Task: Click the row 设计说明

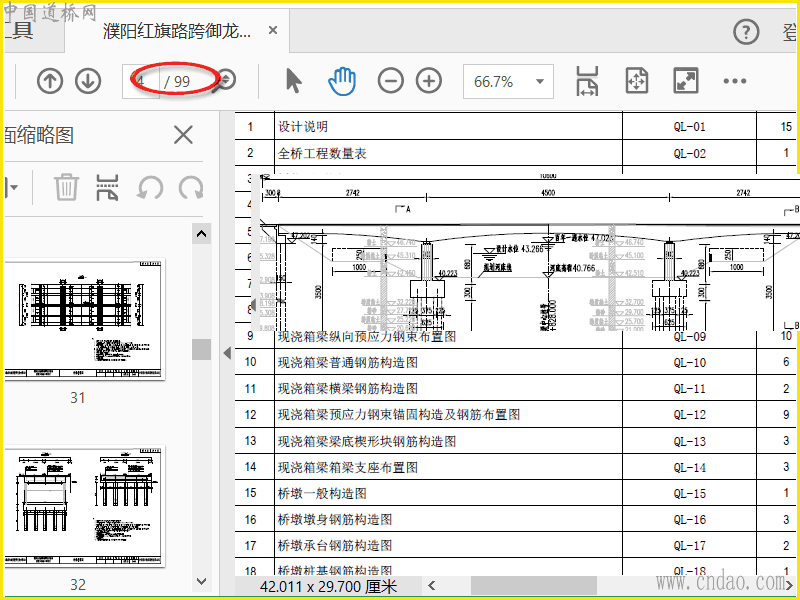Action: (x=515, y=127)
